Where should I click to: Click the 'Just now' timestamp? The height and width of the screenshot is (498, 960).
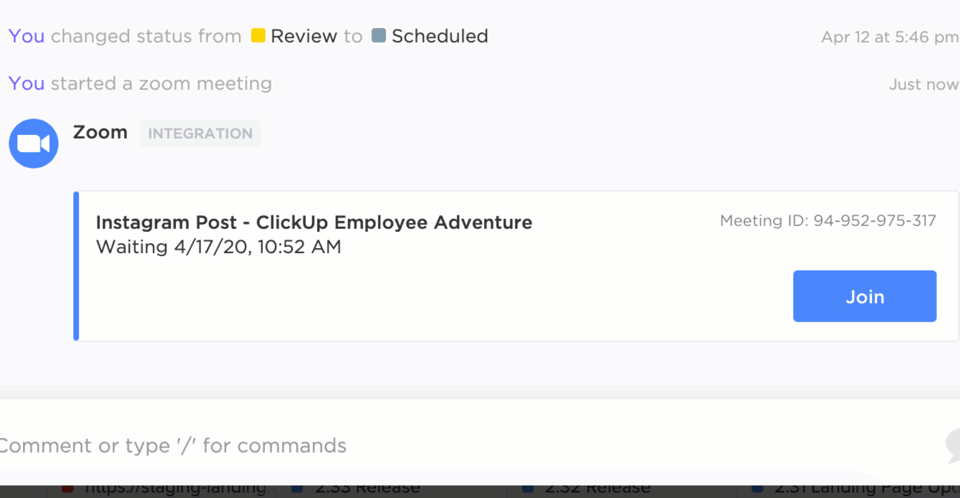(x=923, y=84)
